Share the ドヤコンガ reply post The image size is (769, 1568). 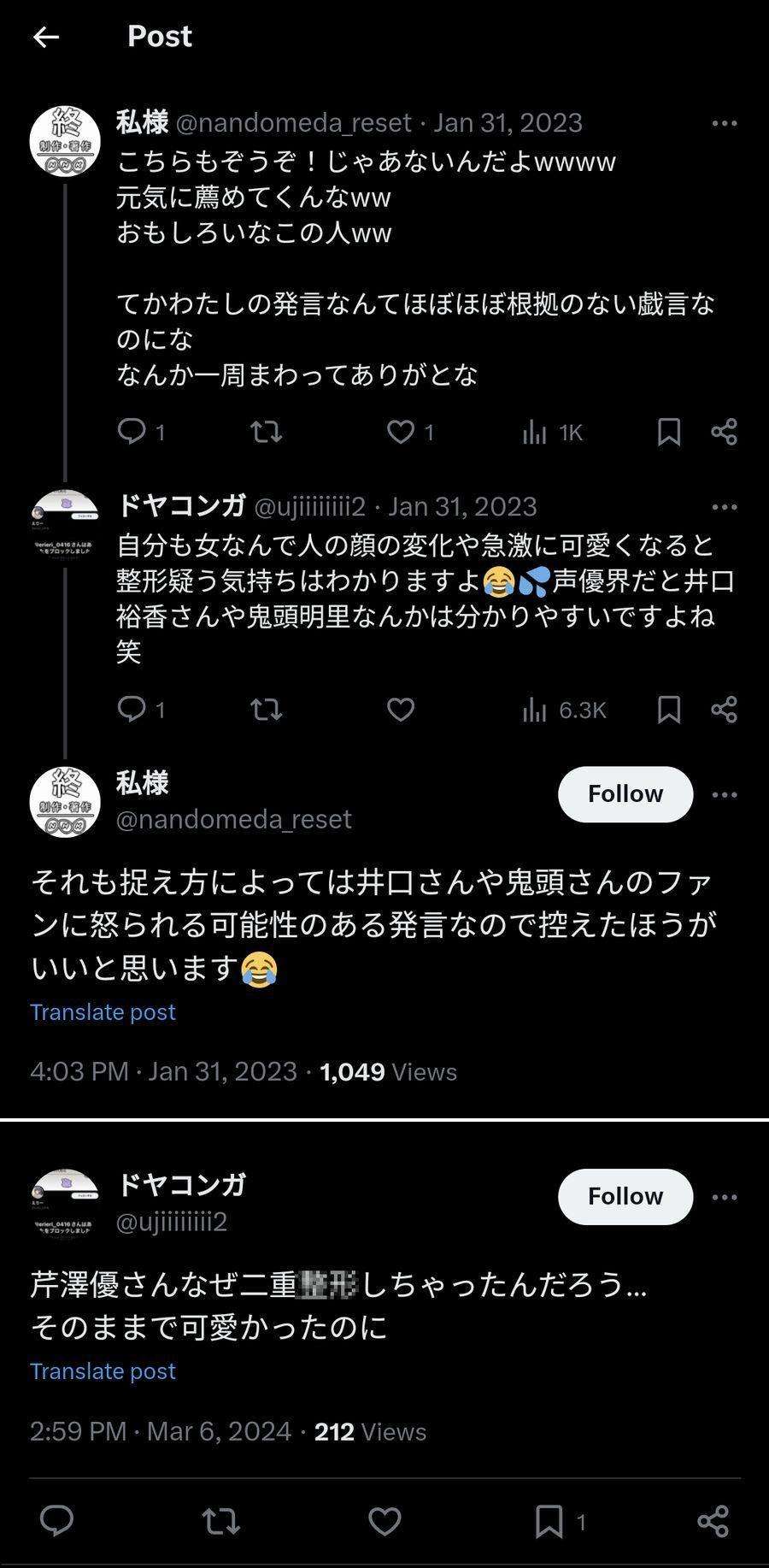click(x=724, y=710)
